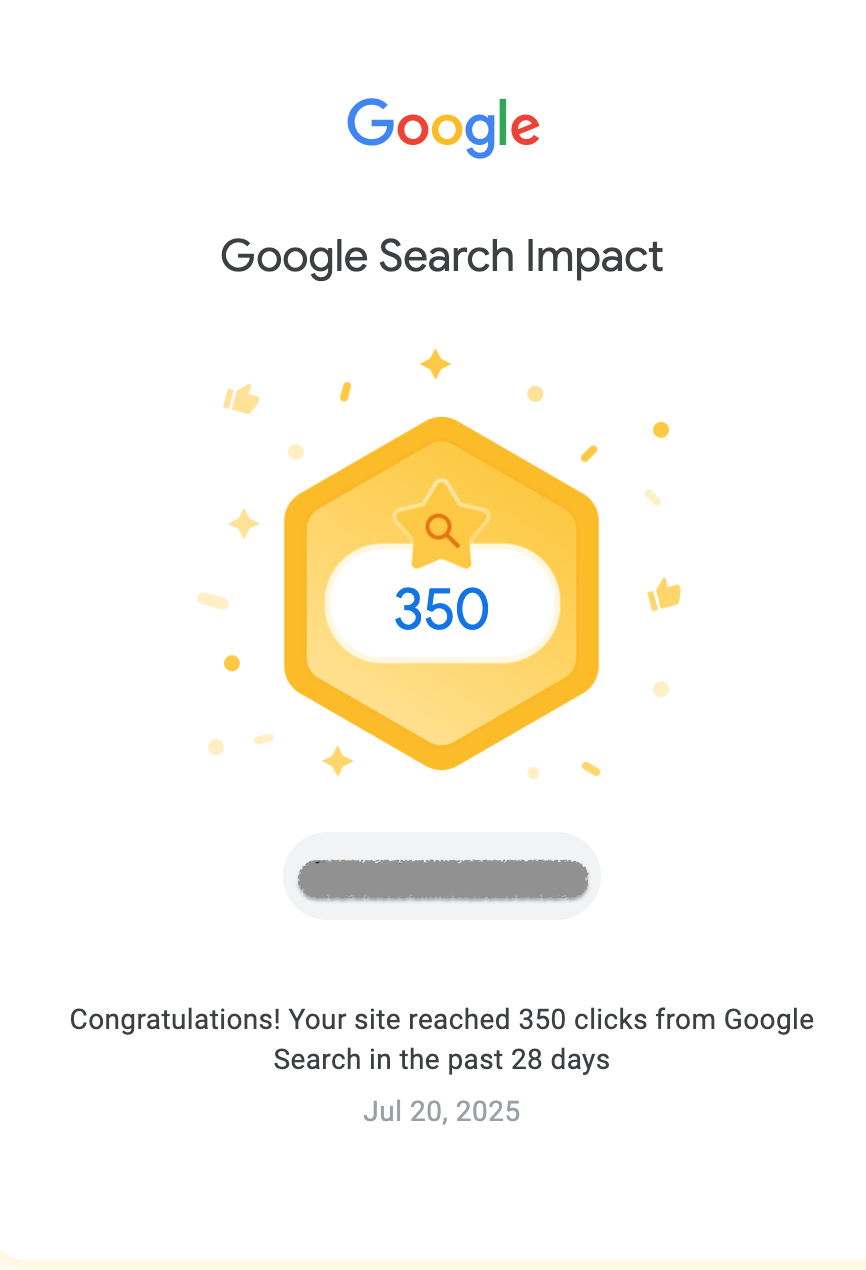This screenshot has height=1270, width=866.
Task: Click the pale dot below the right thumbs-up
Action: tap(660, 689)
